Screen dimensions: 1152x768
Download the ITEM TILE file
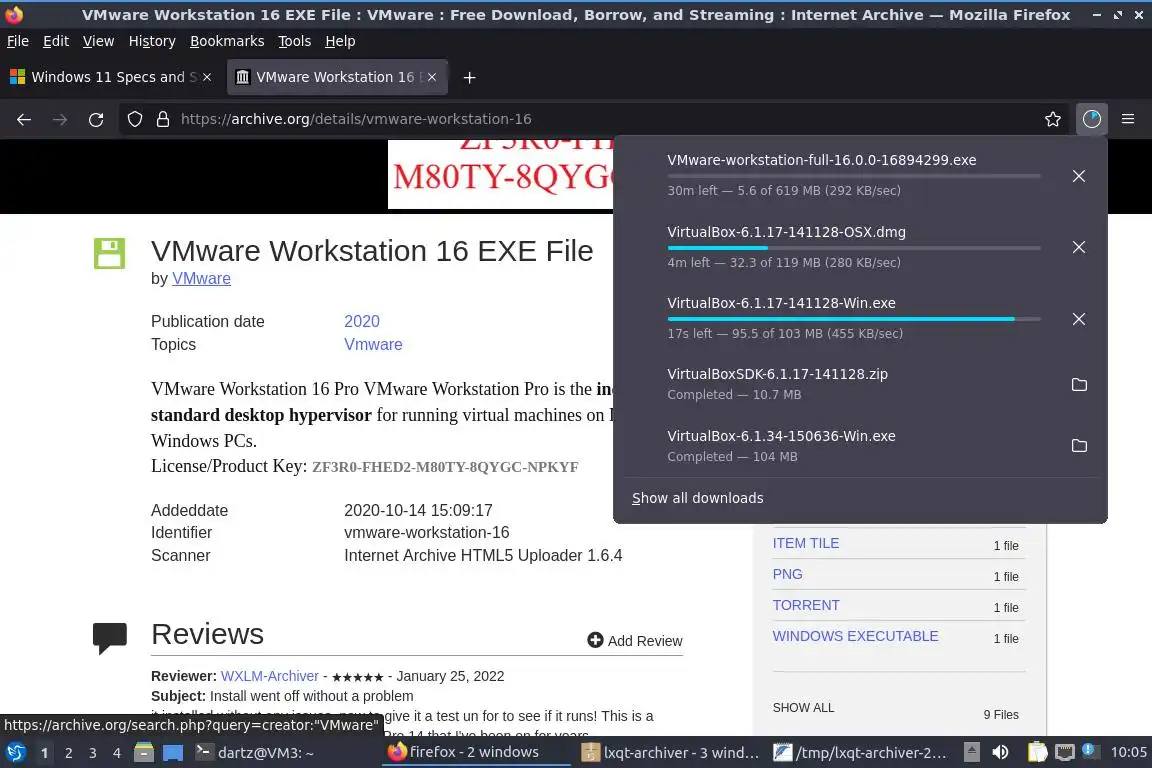tap(805, 543)
